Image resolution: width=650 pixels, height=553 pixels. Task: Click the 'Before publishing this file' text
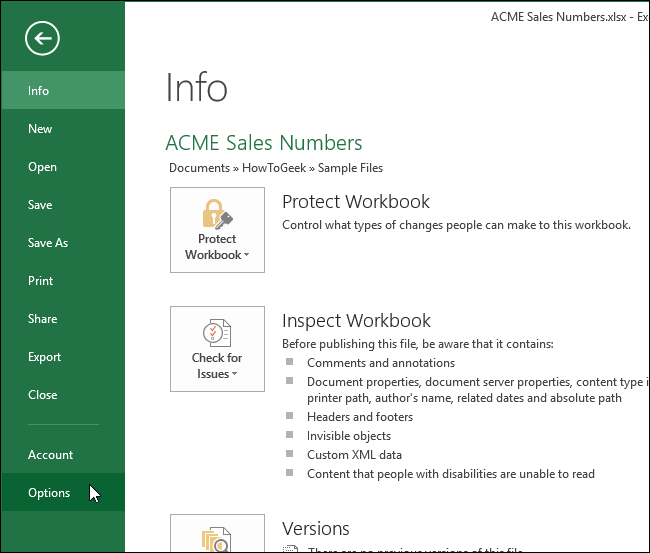pyautogui.click(x=417, y=344)
